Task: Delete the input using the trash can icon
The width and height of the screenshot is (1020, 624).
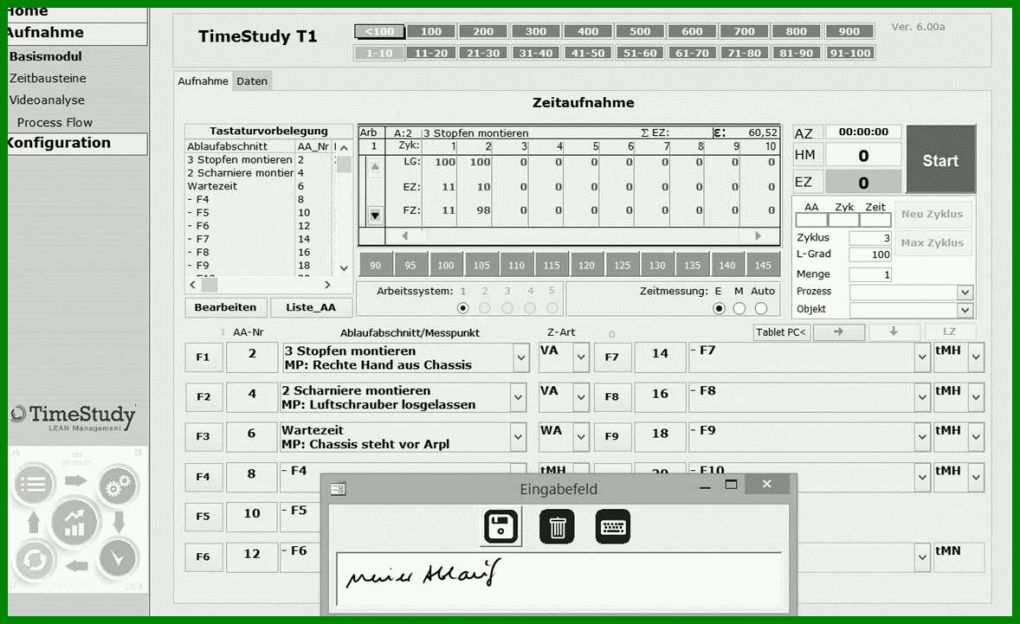Action: (557, 526)
